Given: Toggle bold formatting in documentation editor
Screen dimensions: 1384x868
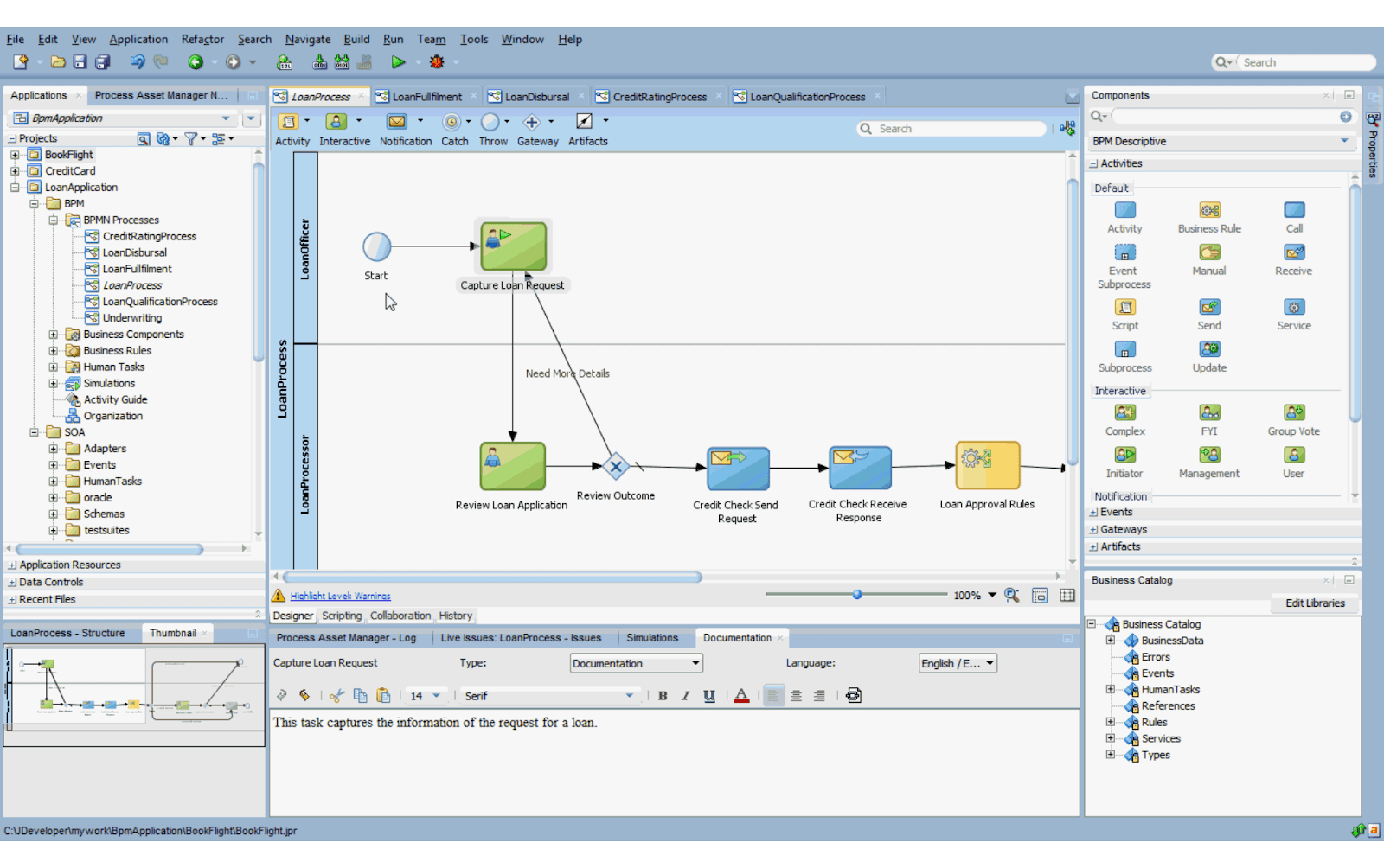Looking at the screenshot, I should [x=663, y=696].
